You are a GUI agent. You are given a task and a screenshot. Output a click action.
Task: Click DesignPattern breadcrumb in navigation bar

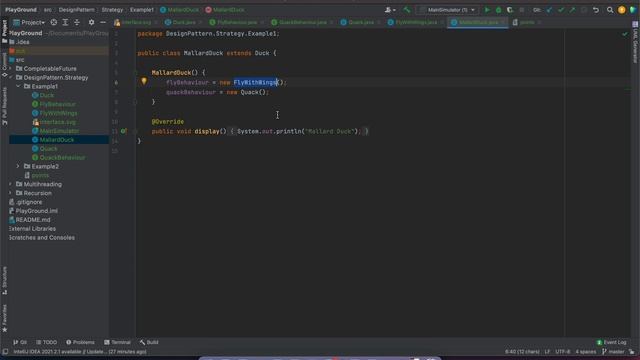(76, 10)
